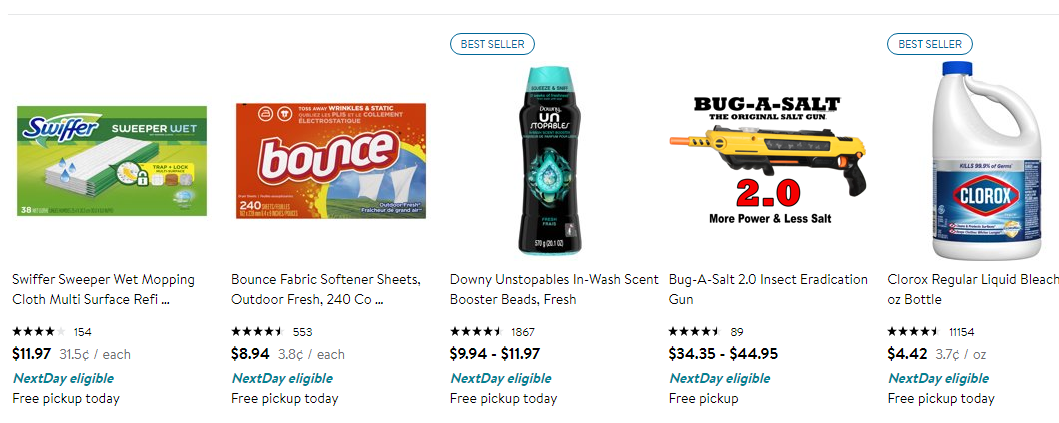Open Downy Unstopables In-Wash Scent Booster link

pos(554,289)
